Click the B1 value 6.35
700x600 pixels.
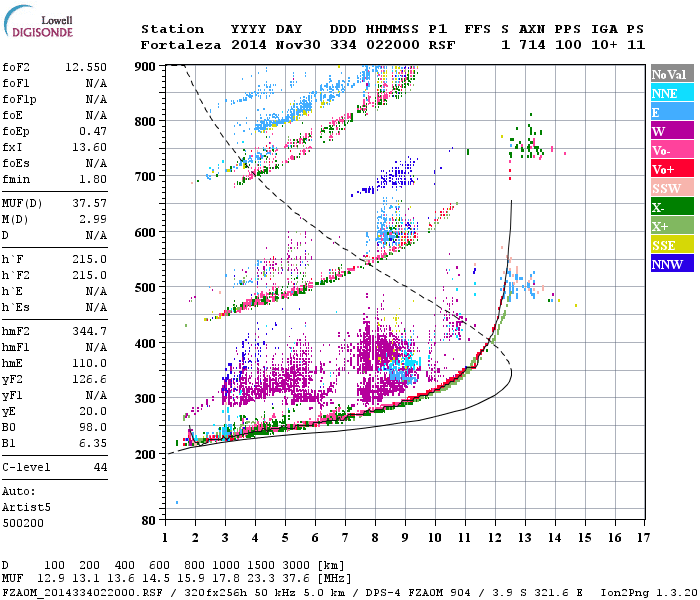93,443
